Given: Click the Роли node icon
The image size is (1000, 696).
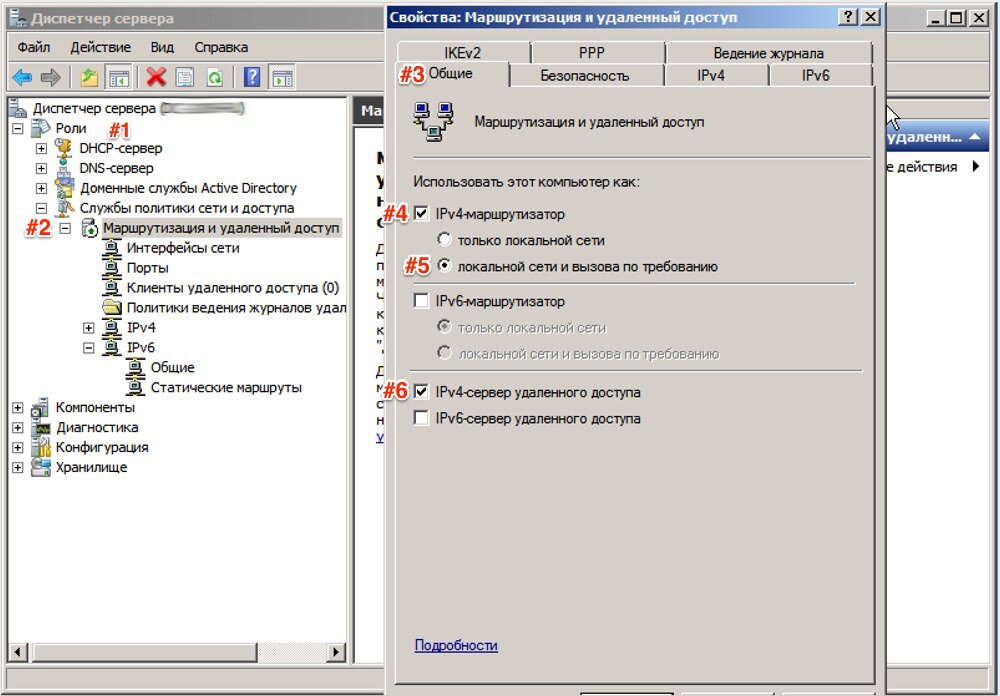Looking at the screenshot, I should (40, 128).
